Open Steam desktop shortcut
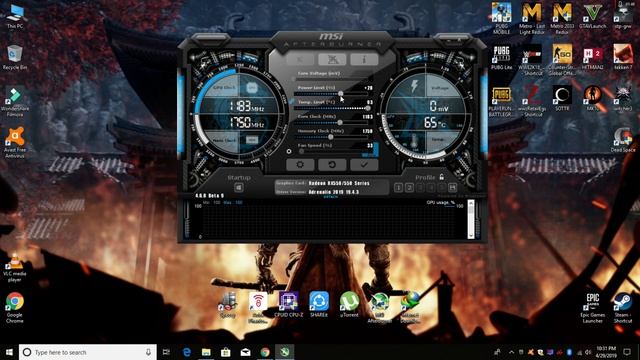The height and width of the screenshot is (360, 640). point(623,308)
